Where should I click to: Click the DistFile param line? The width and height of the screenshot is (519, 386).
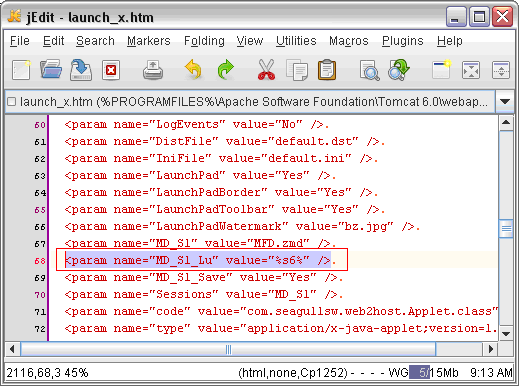tap(225, 141)
